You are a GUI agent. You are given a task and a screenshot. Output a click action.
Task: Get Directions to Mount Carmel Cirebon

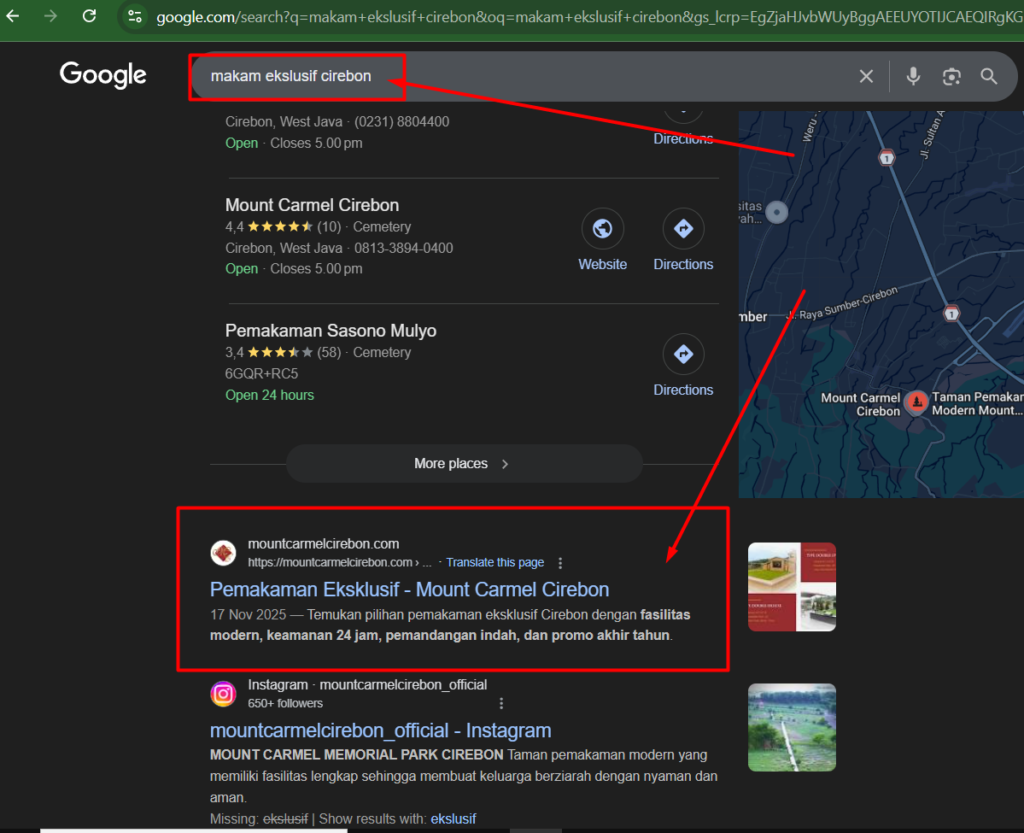coord(683,230)
